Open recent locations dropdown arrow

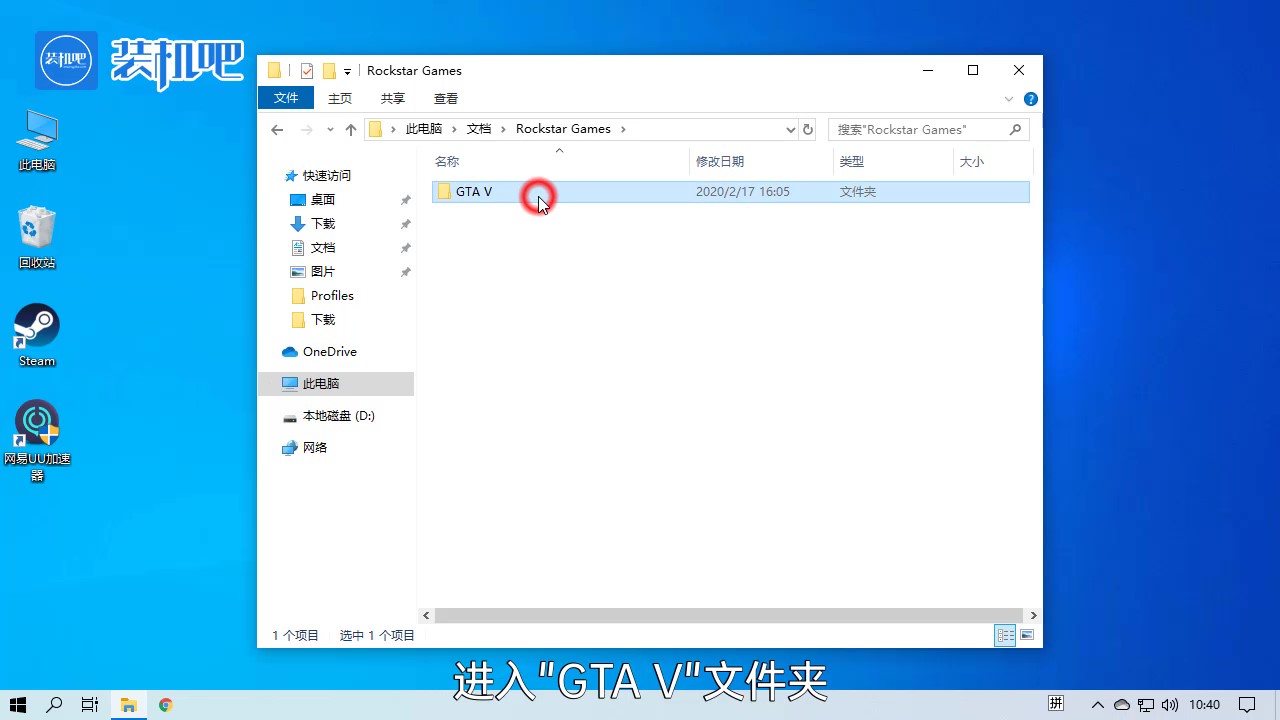pos(329,130)
